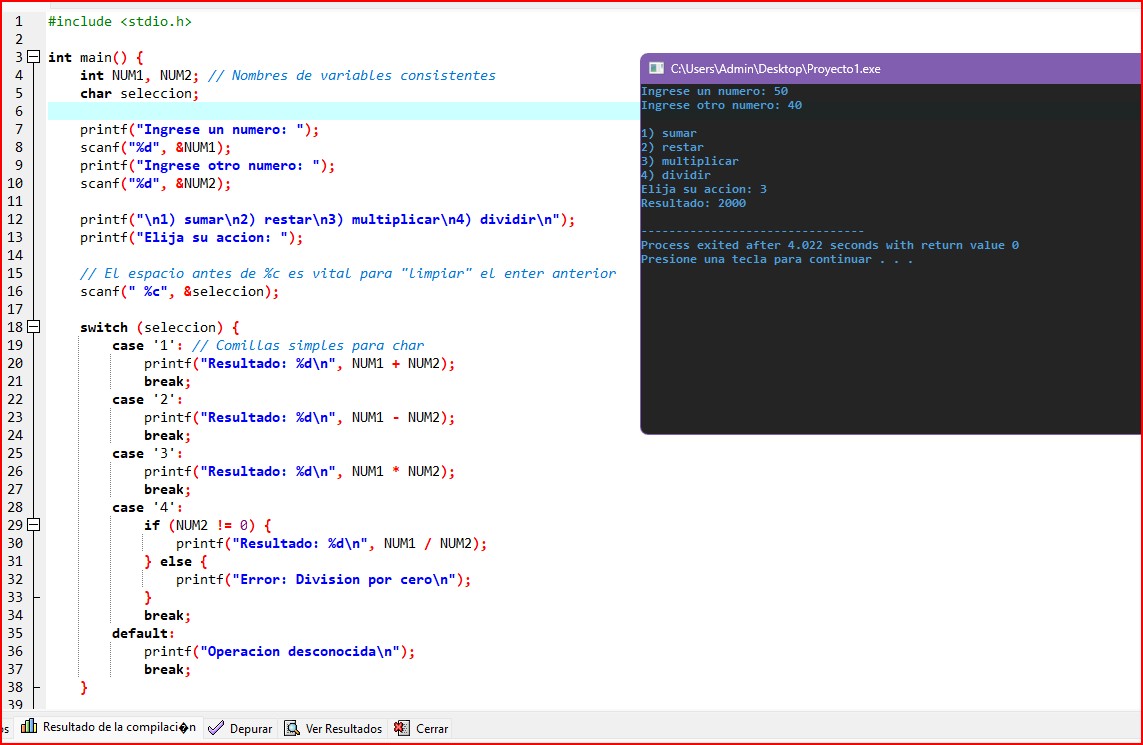Click the red X icon beside Cerrar
1143x745 pixels.
pos(401,729)
